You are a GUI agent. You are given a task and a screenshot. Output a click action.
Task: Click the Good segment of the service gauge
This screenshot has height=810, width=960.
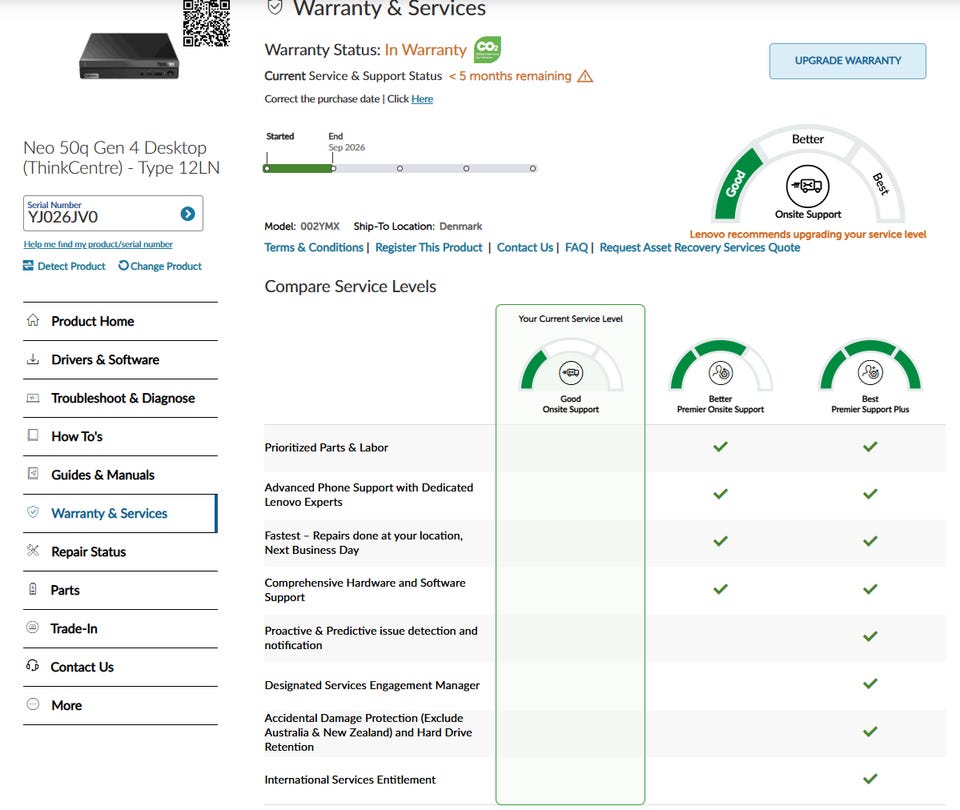point(737,183)
